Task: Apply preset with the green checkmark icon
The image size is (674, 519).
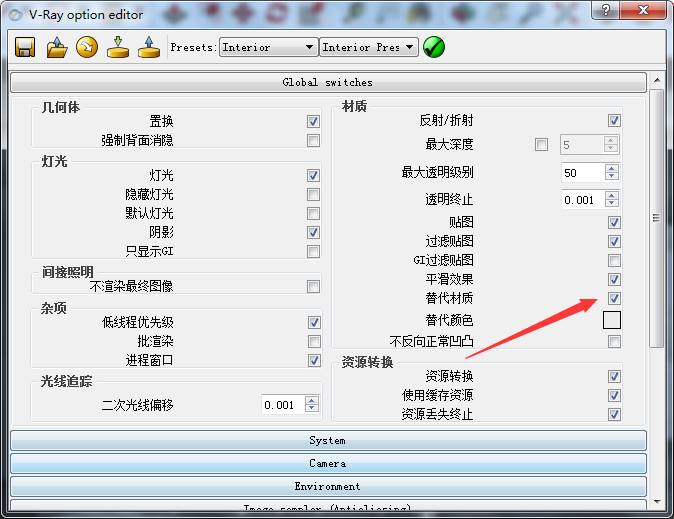Action: [x=434, y=47]
